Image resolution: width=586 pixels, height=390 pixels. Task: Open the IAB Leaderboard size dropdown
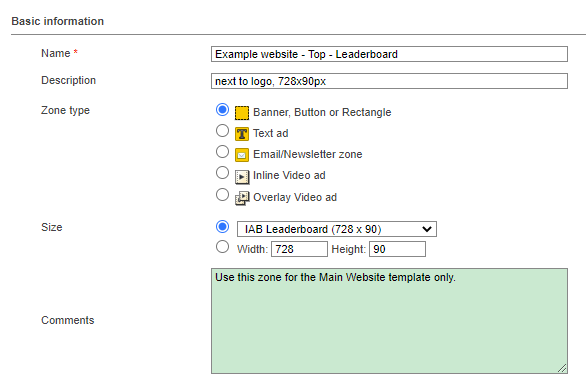(337, 229)
